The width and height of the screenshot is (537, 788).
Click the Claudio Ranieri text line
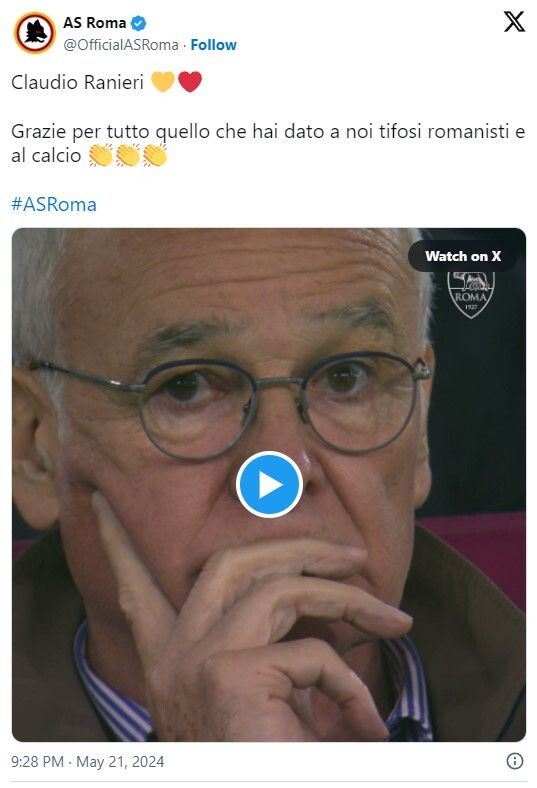(77, 82)
